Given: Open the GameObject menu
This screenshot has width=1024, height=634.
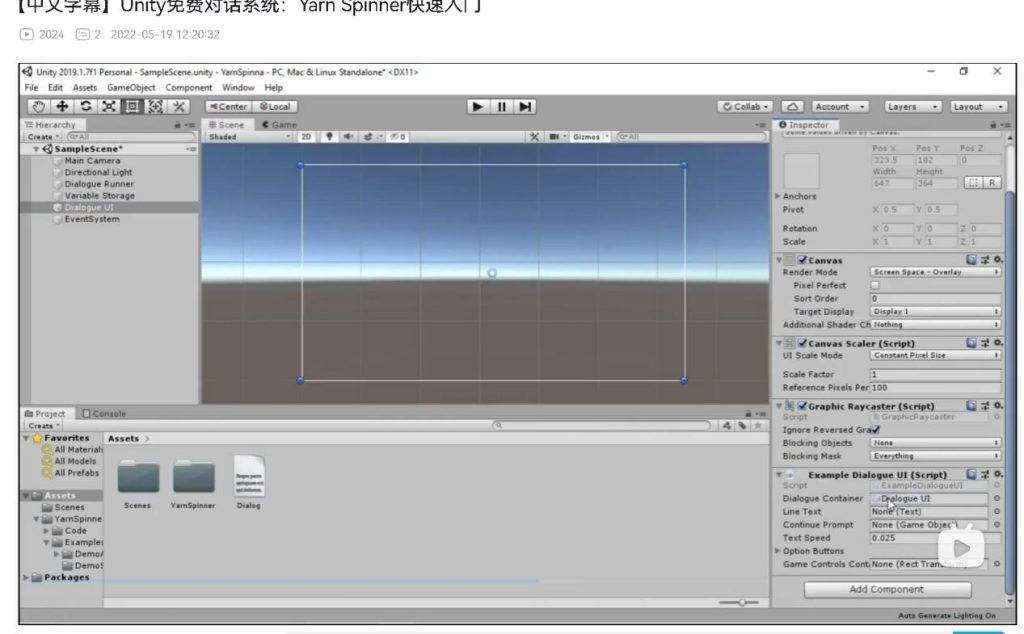Looking at the screenshot, I should tap(131, 87).
